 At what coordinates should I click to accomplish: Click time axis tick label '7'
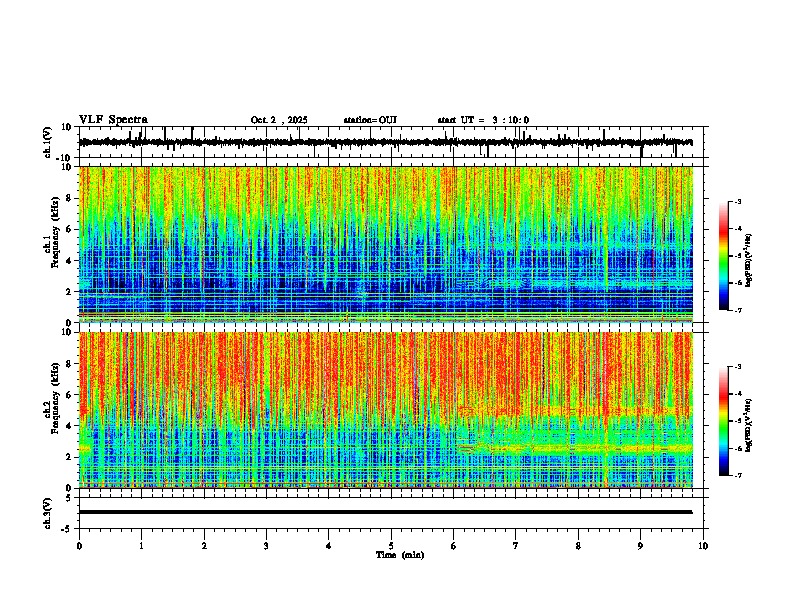coord(516,546)
